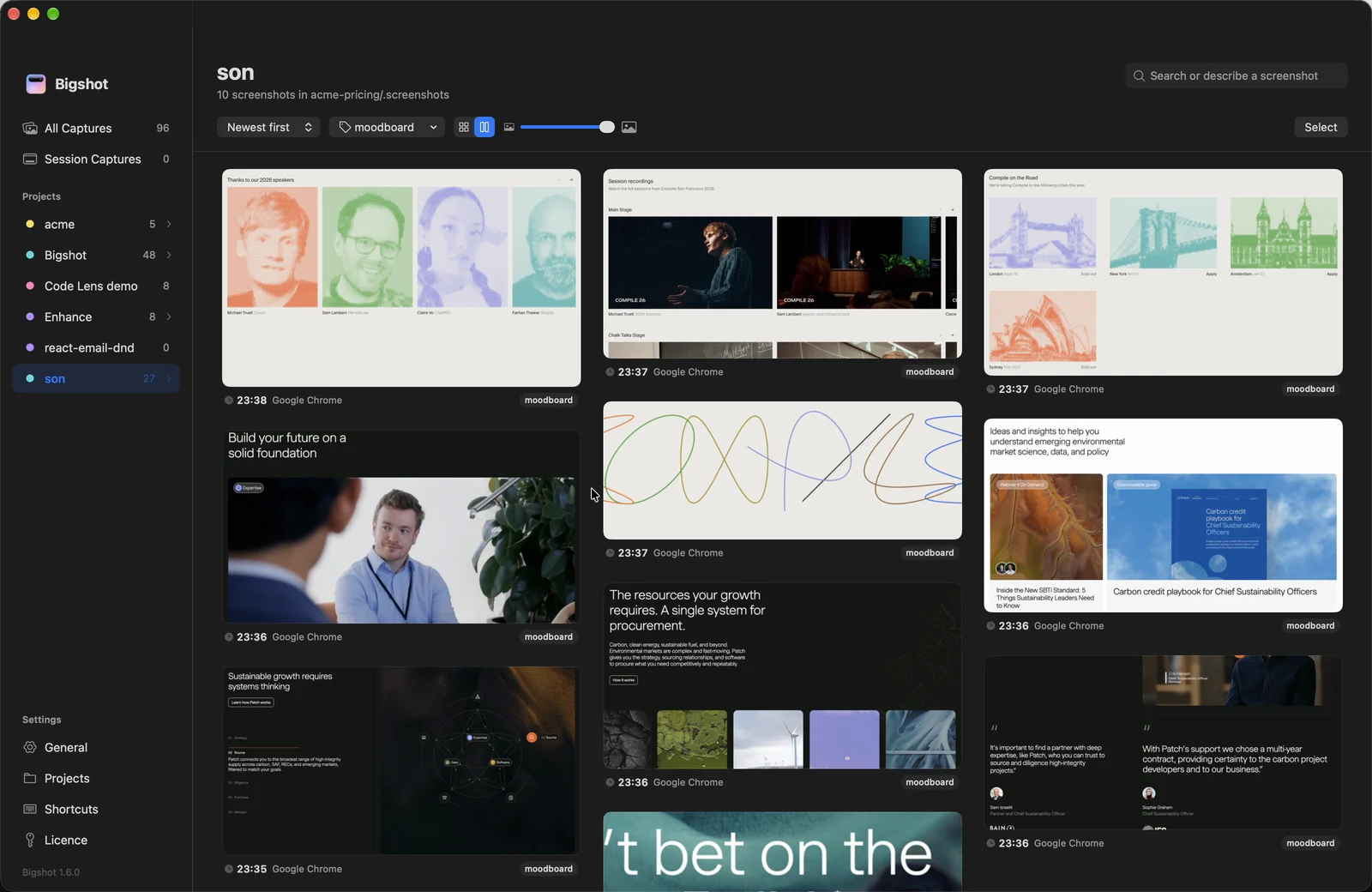Click the Bigshot app logo icon
This screenshot has height=892, width=1372.
click(x=36, y=83)
